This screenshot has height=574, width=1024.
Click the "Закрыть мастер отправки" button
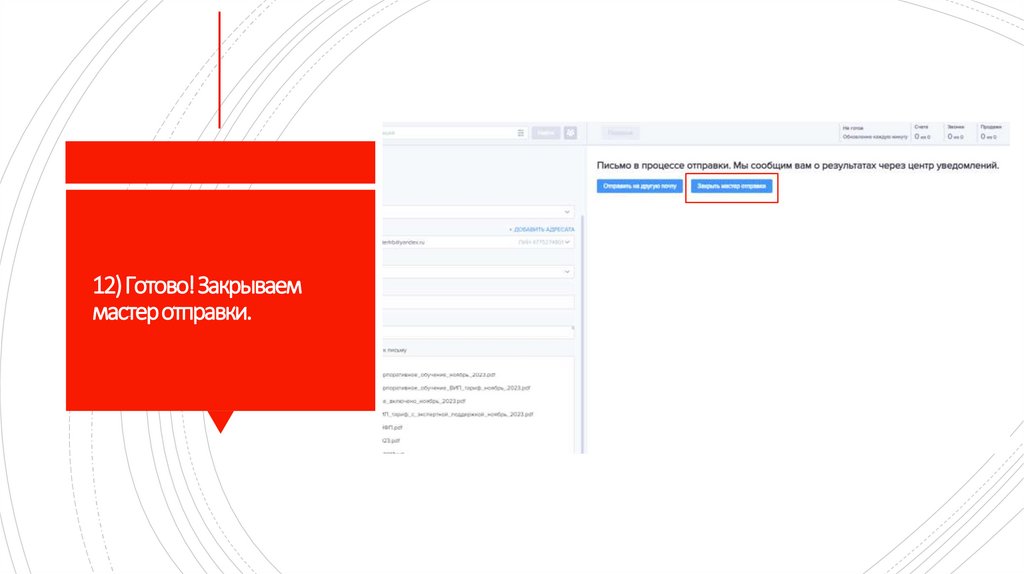(731, 186)
